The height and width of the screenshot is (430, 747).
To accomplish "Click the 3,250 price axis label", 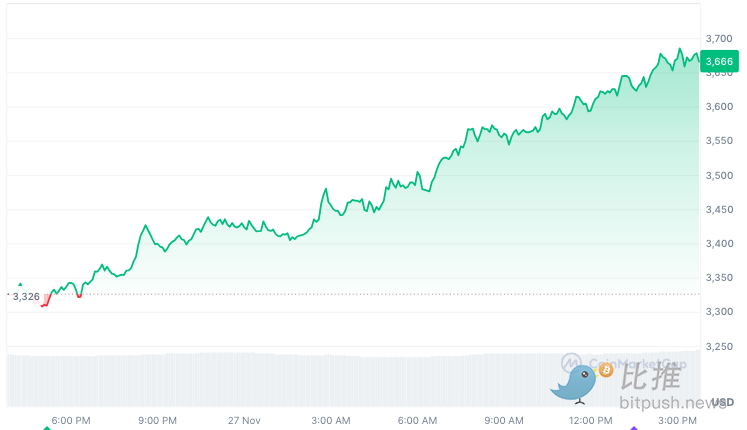I will 719,346.
